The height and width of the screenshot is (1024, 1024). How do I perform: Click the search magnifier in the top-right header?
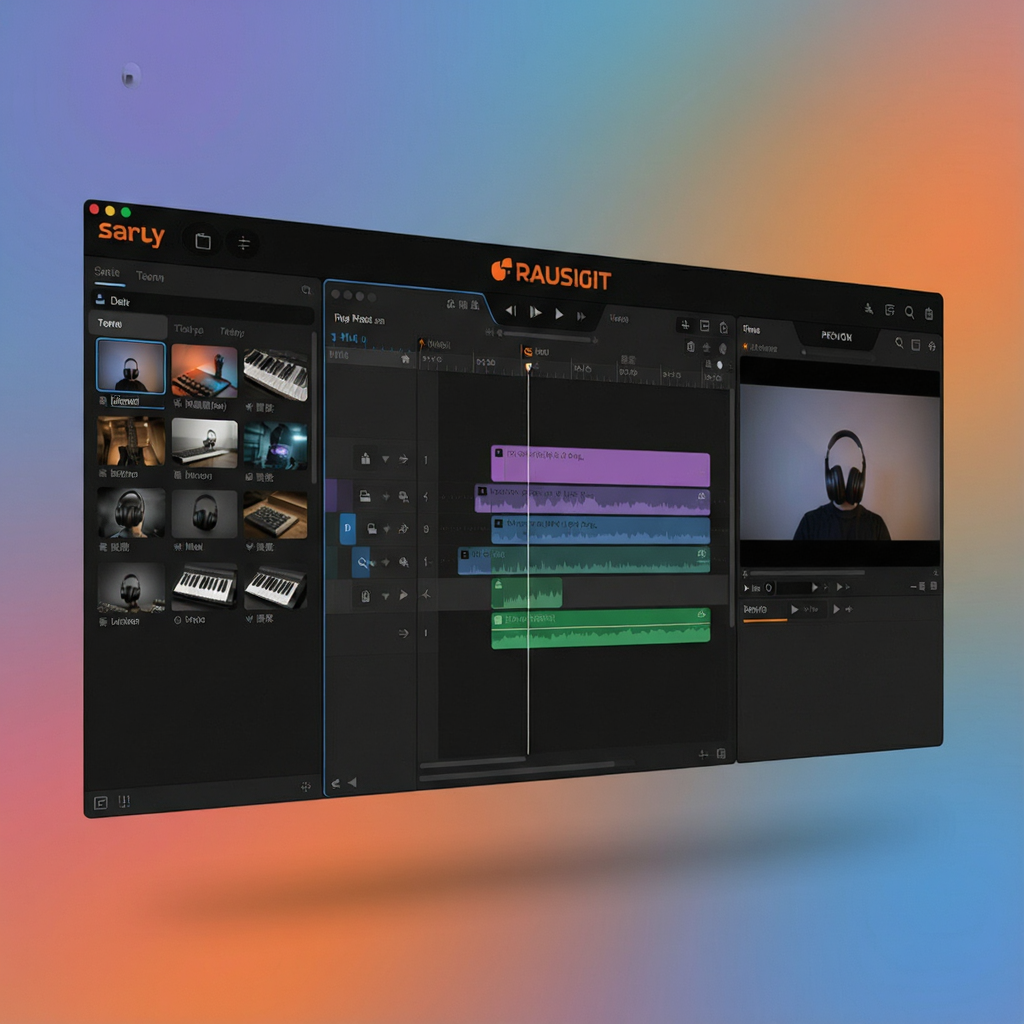pyautogui.click(x=909, y=312)
